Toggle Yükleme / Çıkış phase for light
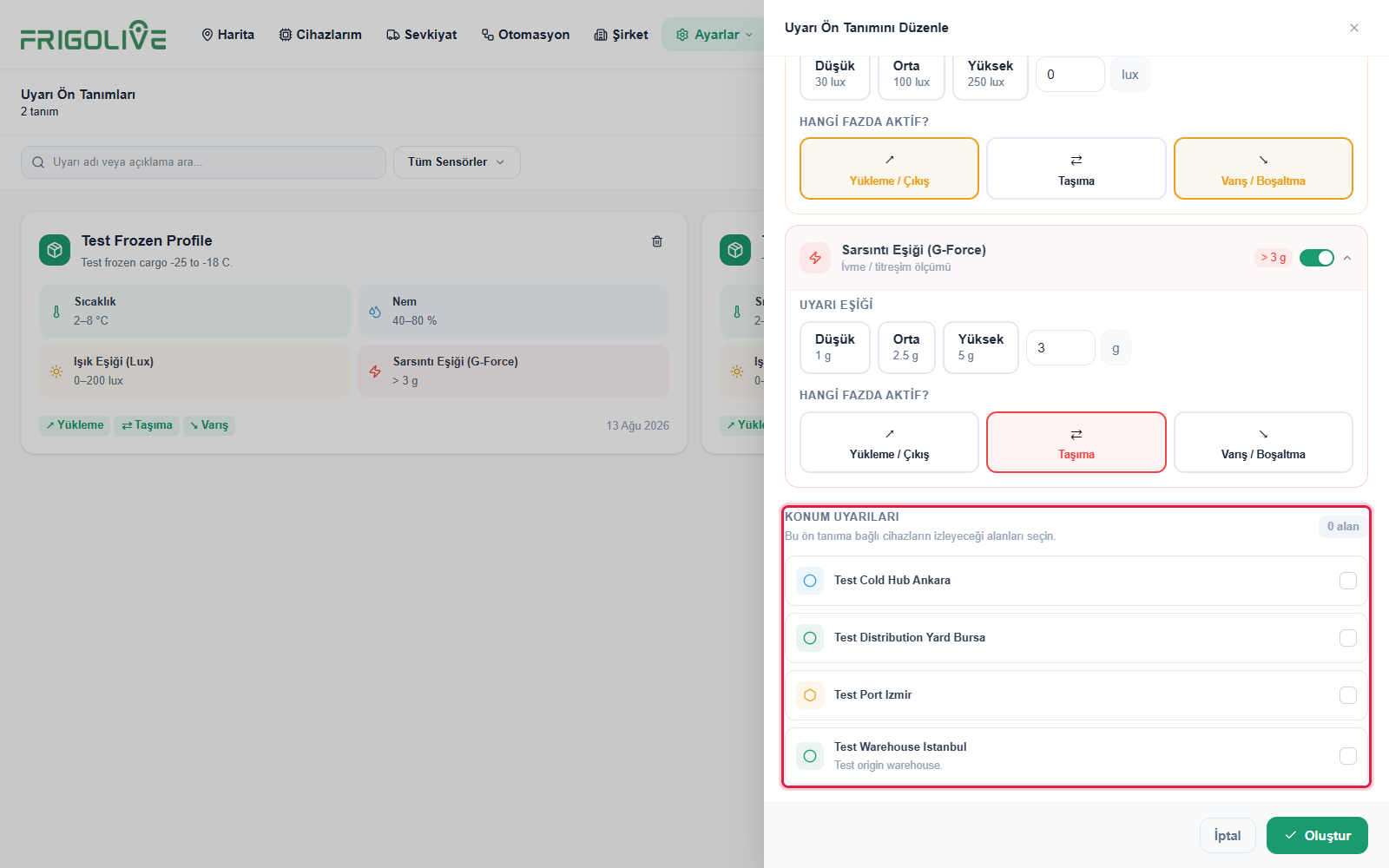The width and height of the screenshot is (1389, 868). (889, 168)
